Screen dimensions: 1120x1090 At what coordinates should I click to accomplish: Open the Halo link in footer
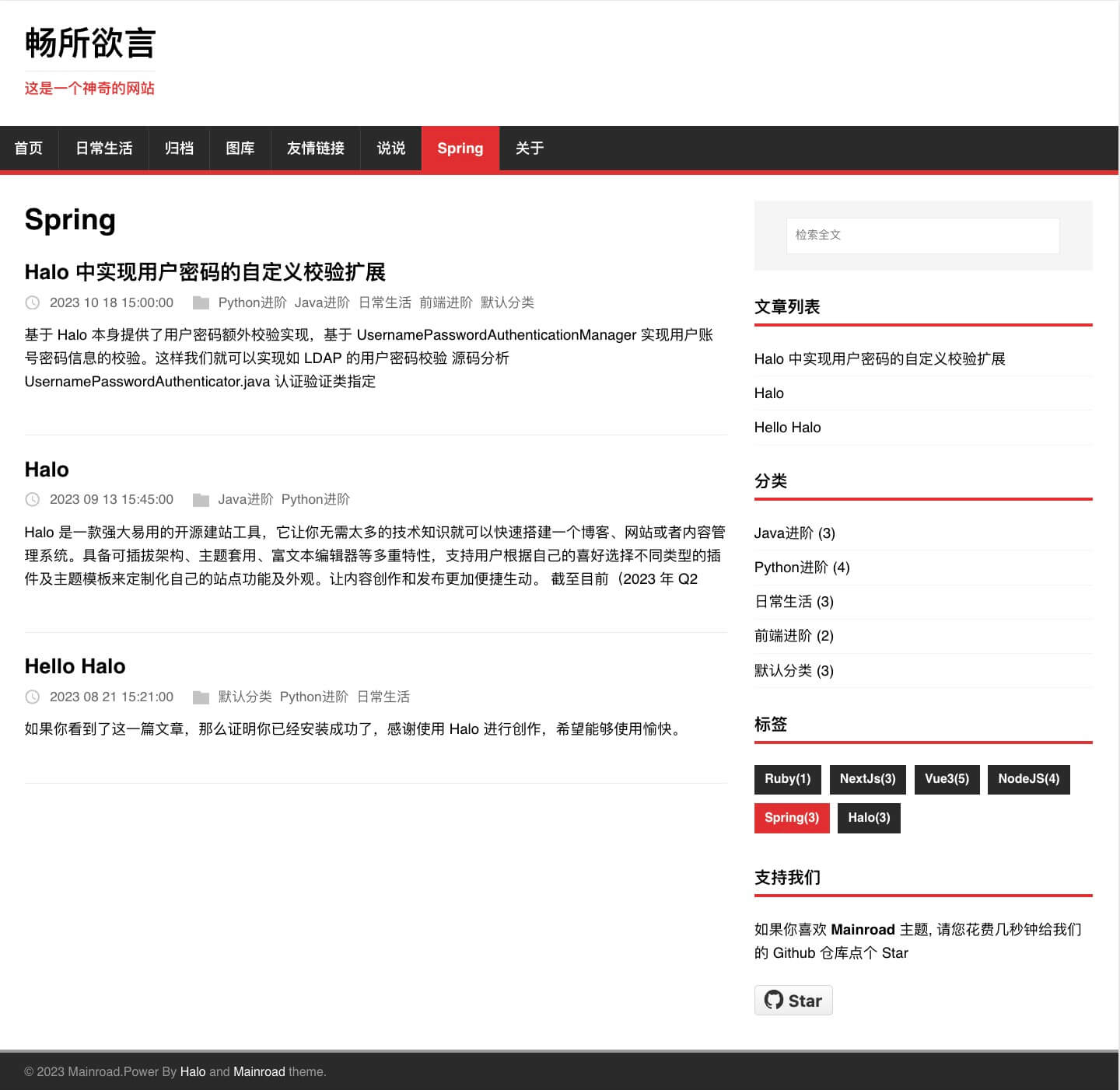click(x=193, y=1071)
